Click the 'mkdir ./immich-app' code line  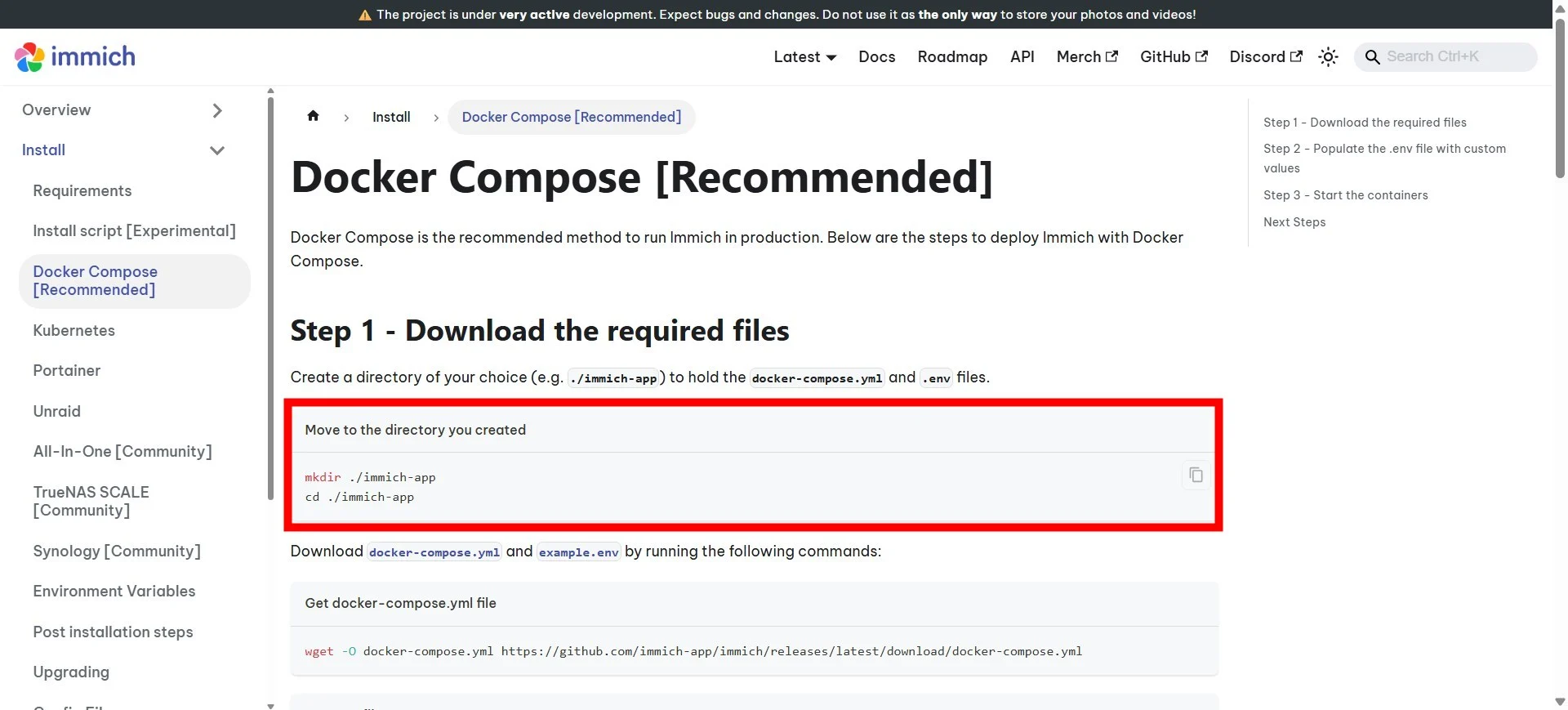pyautogui.click(x=370, y=477)
